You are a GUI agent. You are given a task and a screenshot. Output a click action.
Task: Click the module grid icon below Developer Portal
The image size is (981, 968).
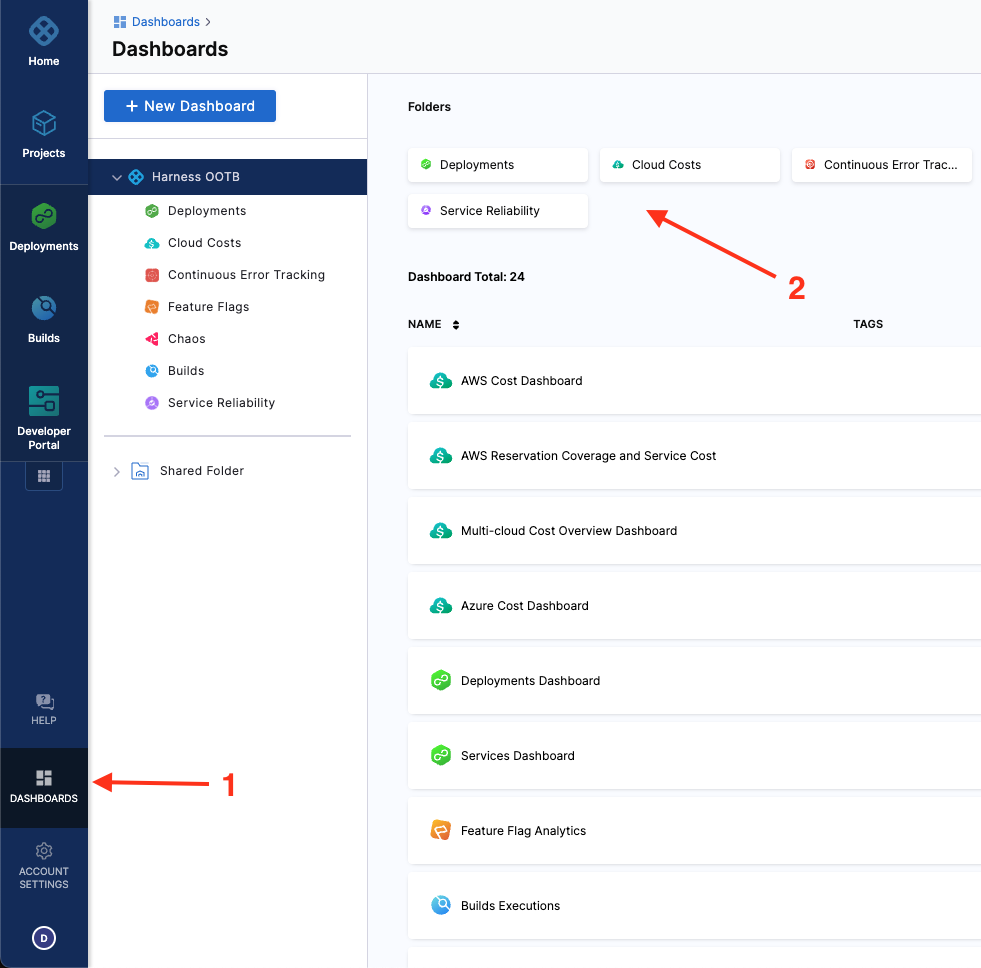pos(44,476)
